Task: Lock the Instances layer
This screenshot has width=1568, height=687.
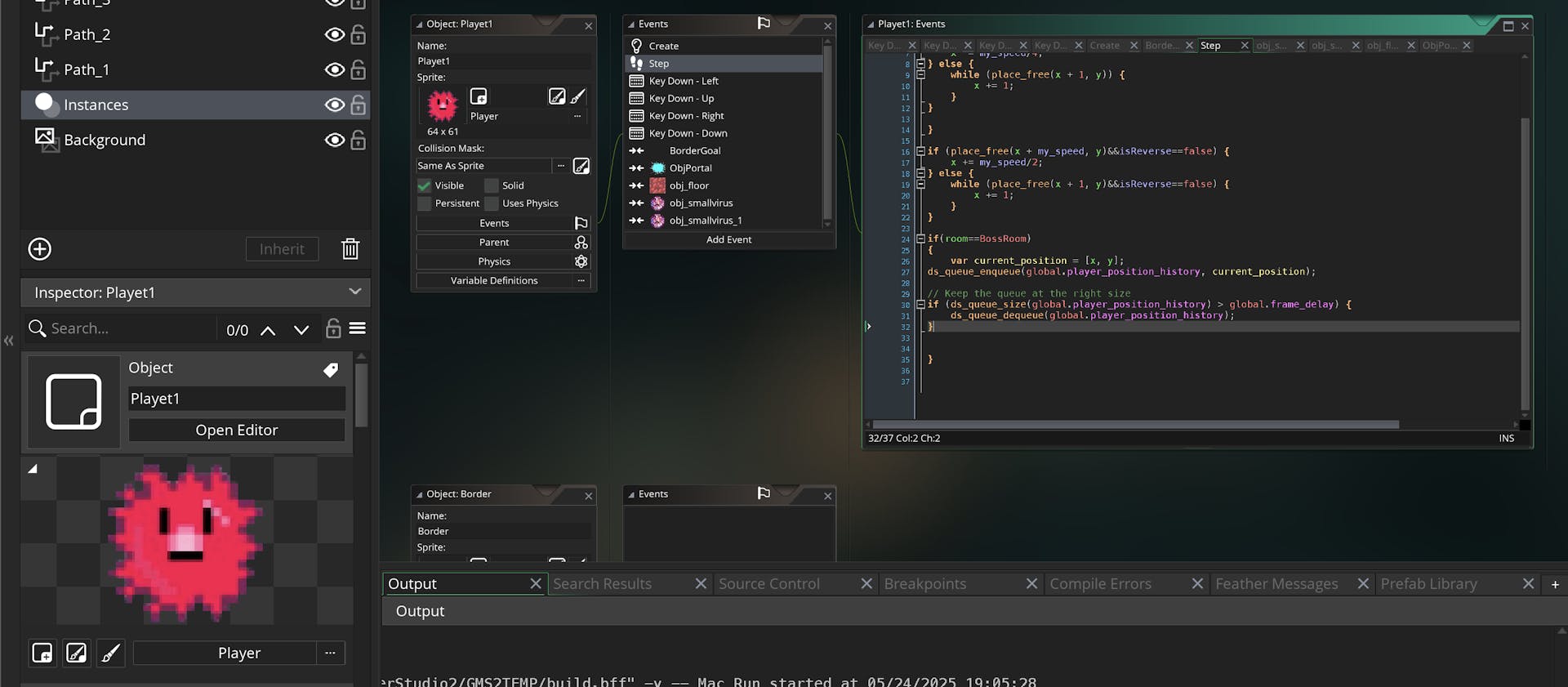Action: click(358, 105)
